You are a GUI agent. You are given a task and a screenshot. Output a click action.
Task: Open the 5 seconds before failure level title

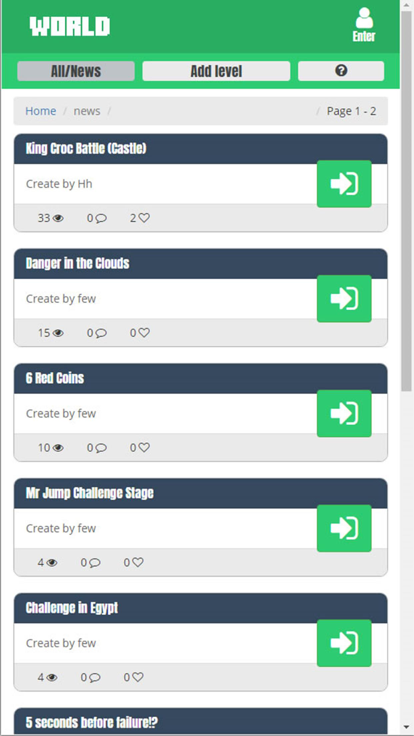92,722
